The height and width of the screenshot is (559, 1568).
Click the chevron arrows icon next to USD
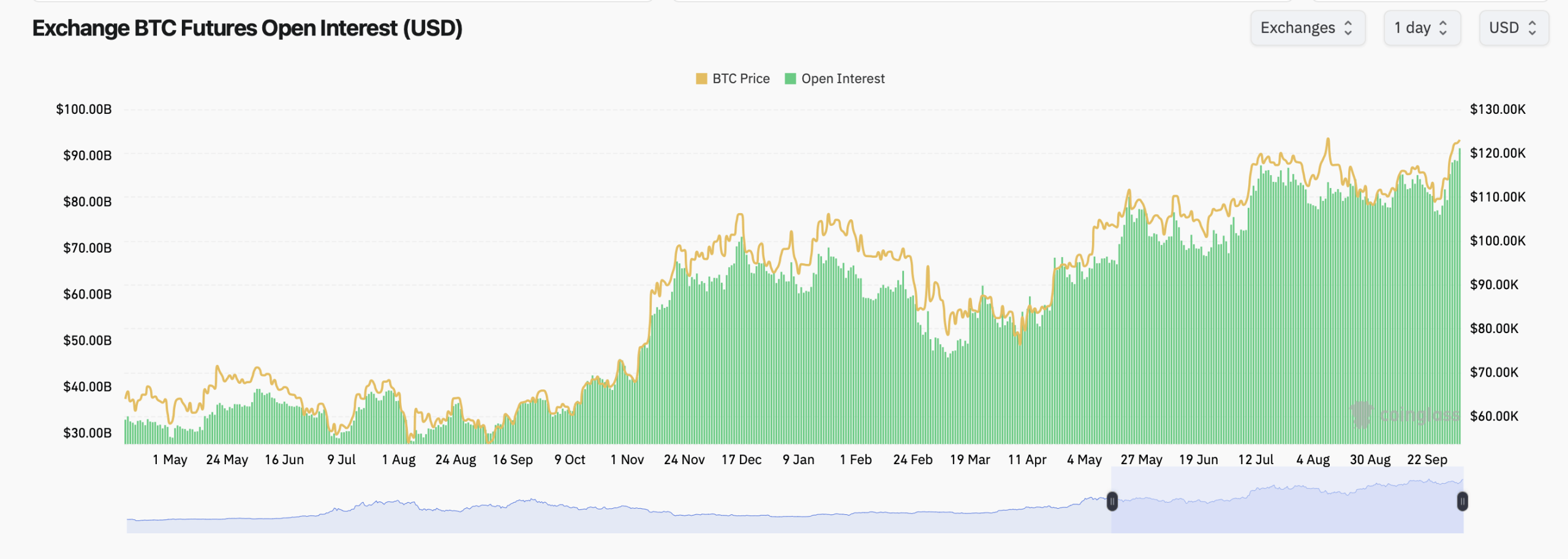coord(1532,28)
